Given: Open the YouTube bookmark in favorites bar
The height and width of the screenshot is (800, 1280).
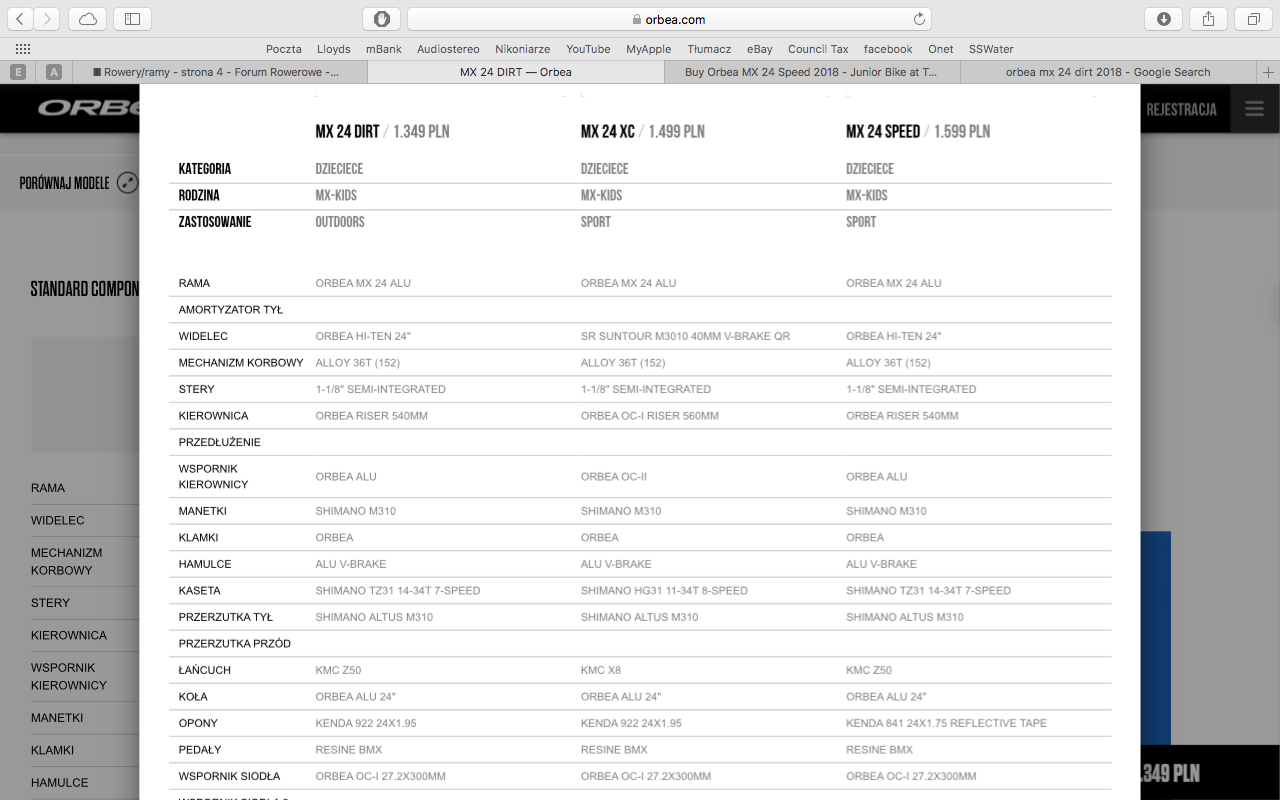Looking at the screenshot, I should click(588, 49).
